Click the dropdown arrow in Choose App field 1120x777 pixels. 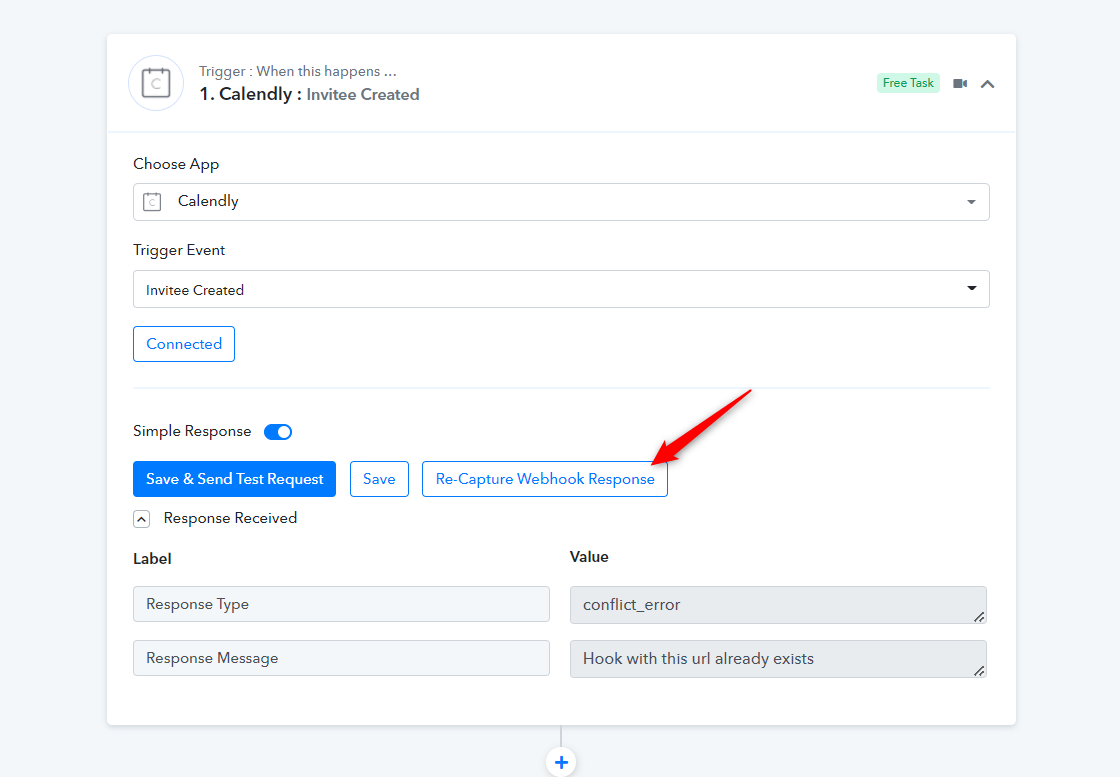coord(971,202)
